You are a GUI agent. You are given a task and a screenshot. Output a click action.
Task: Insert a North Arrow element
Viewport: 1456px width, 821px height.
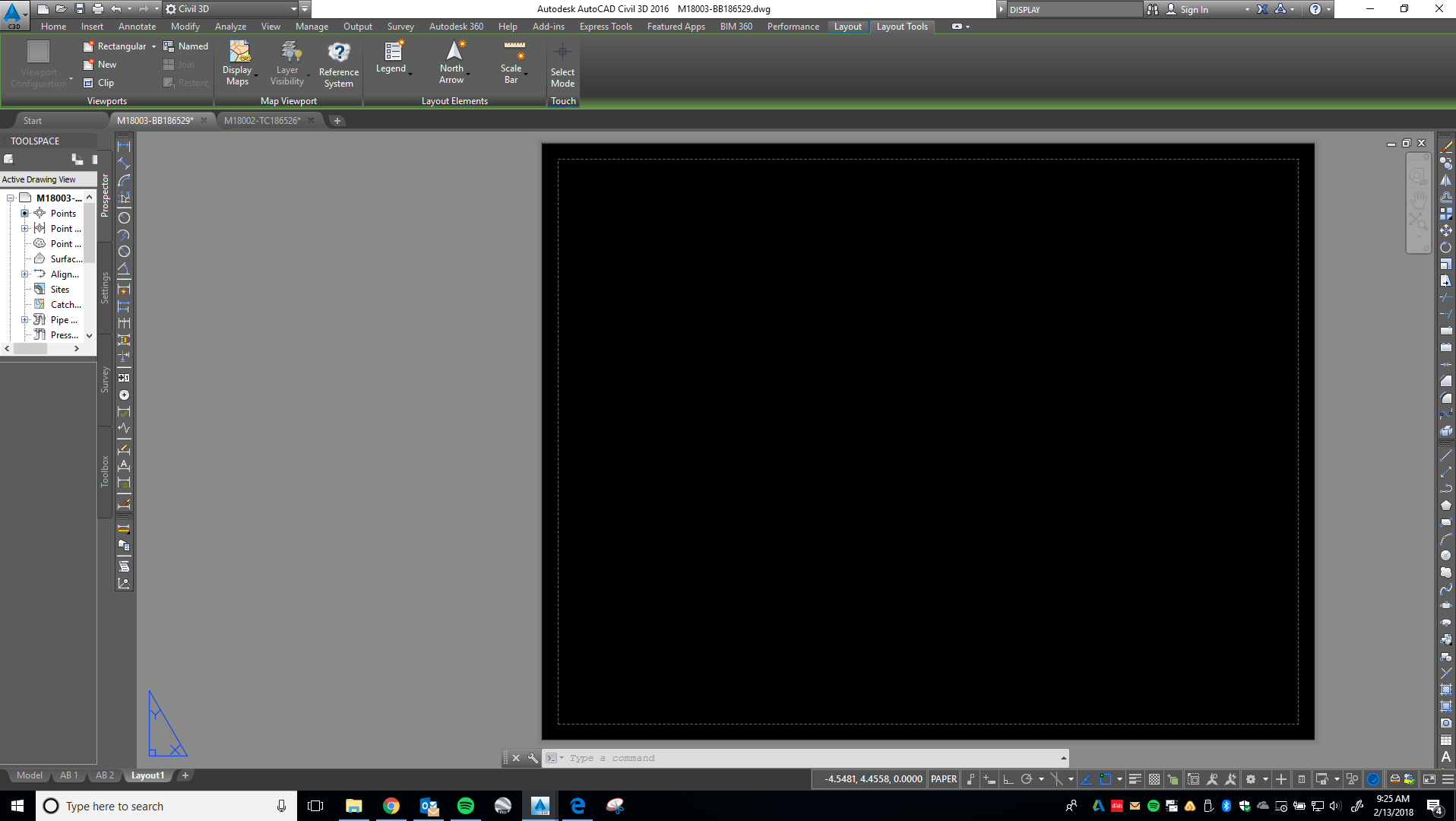pos(453,62)
